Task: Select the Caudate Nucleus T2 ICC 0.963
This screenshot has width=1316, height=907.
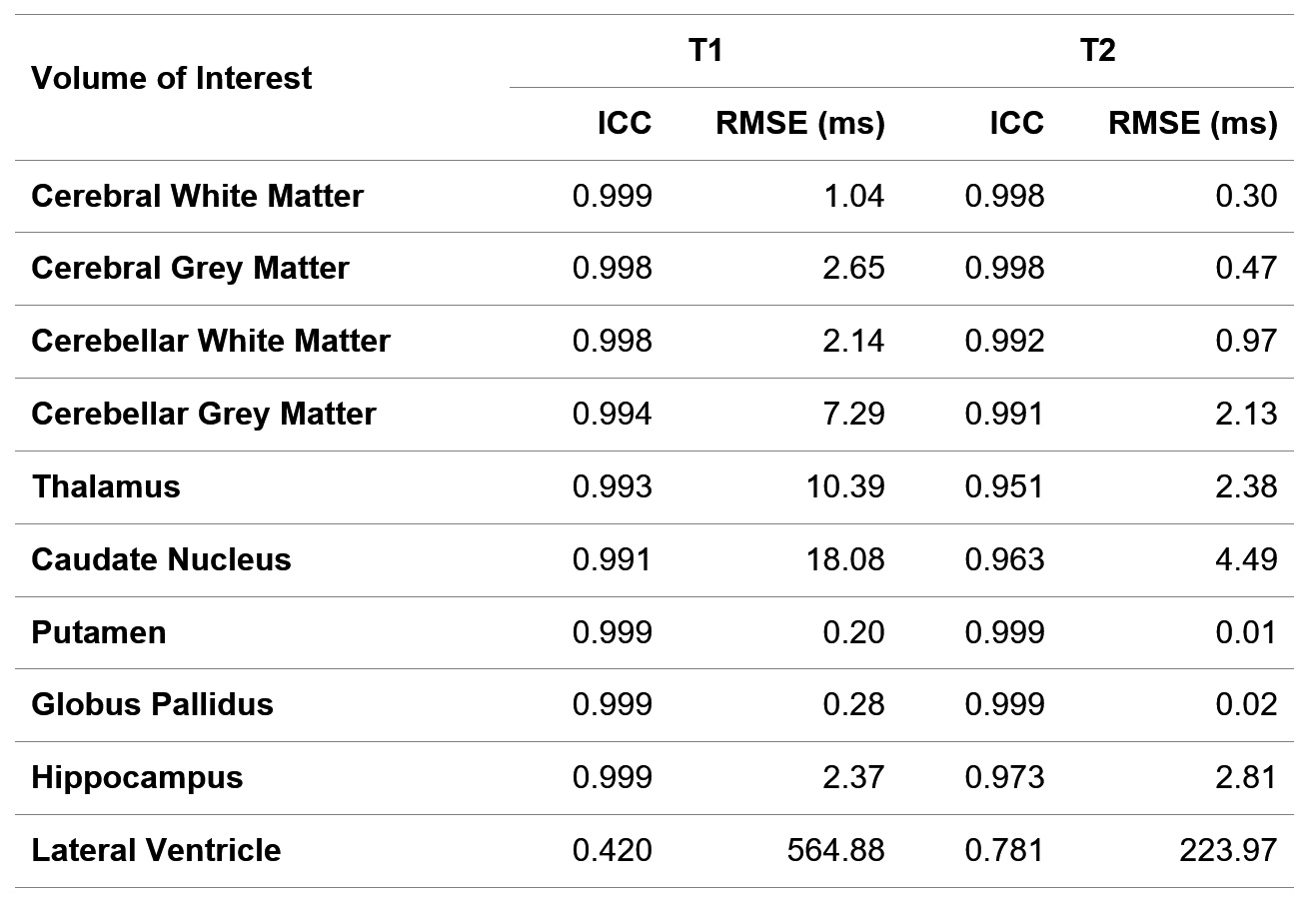Action: 1004,559
